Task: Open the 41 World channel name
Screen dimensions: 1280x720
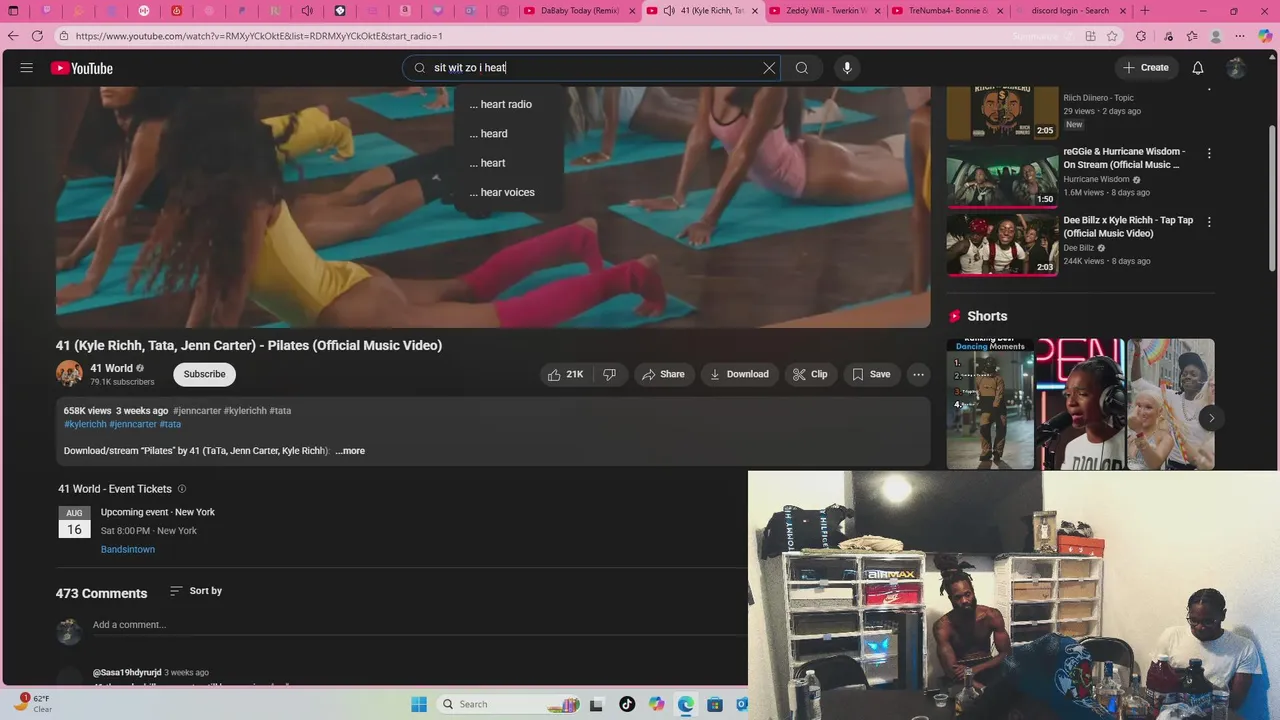Action: click(x=111, y=368)
